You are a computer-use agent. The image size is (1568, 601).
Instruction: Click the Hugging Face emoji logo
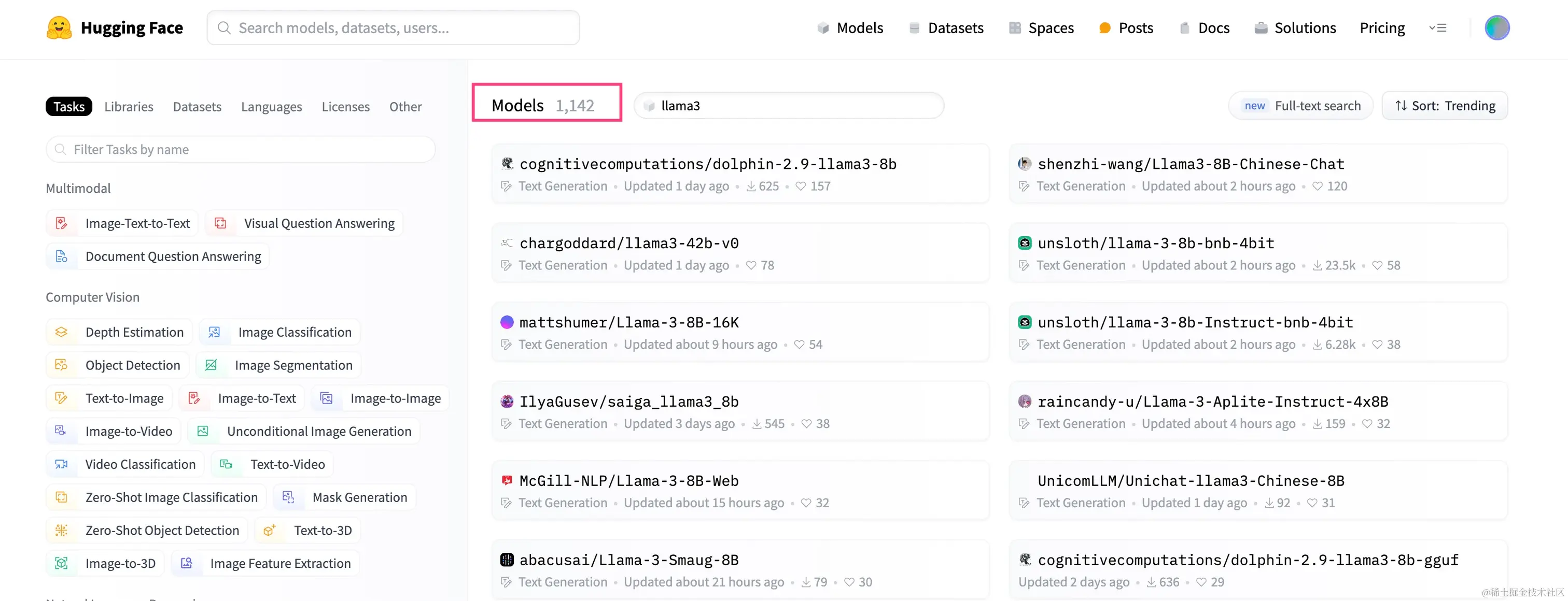pyautogui.click(x=59, y=28)
